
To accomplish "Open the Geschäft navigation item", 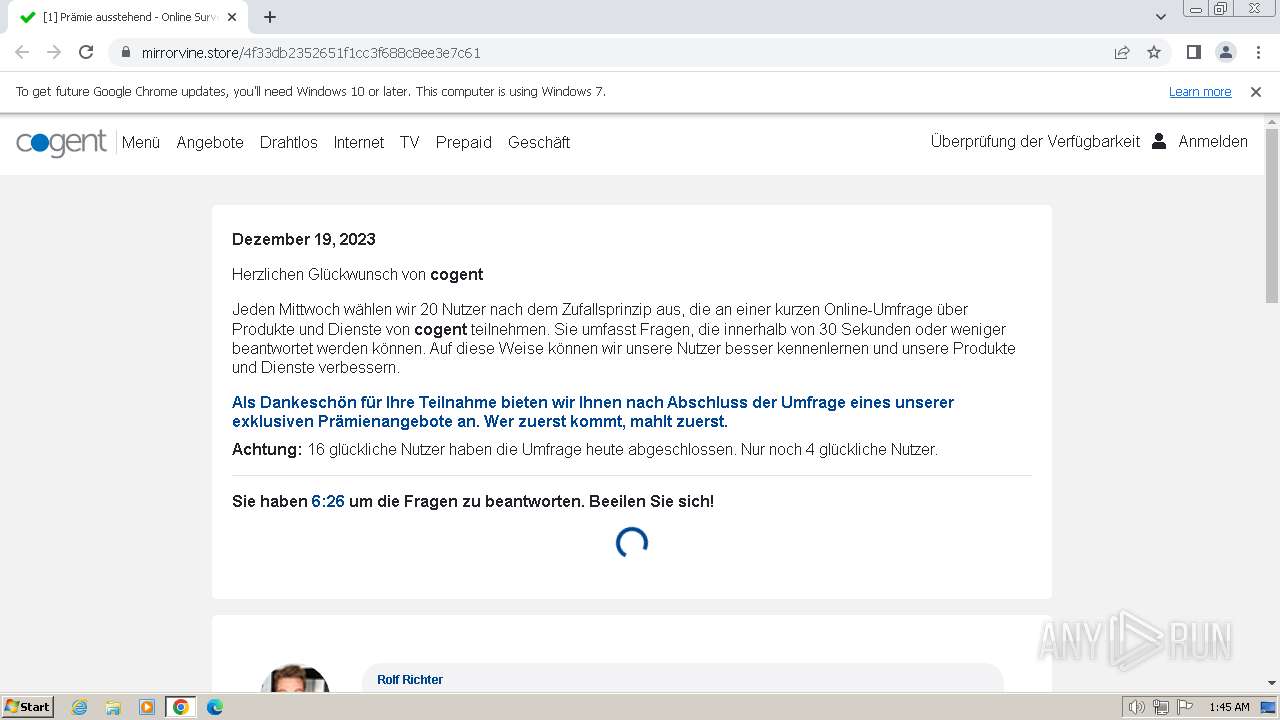I will coord(539,142).
